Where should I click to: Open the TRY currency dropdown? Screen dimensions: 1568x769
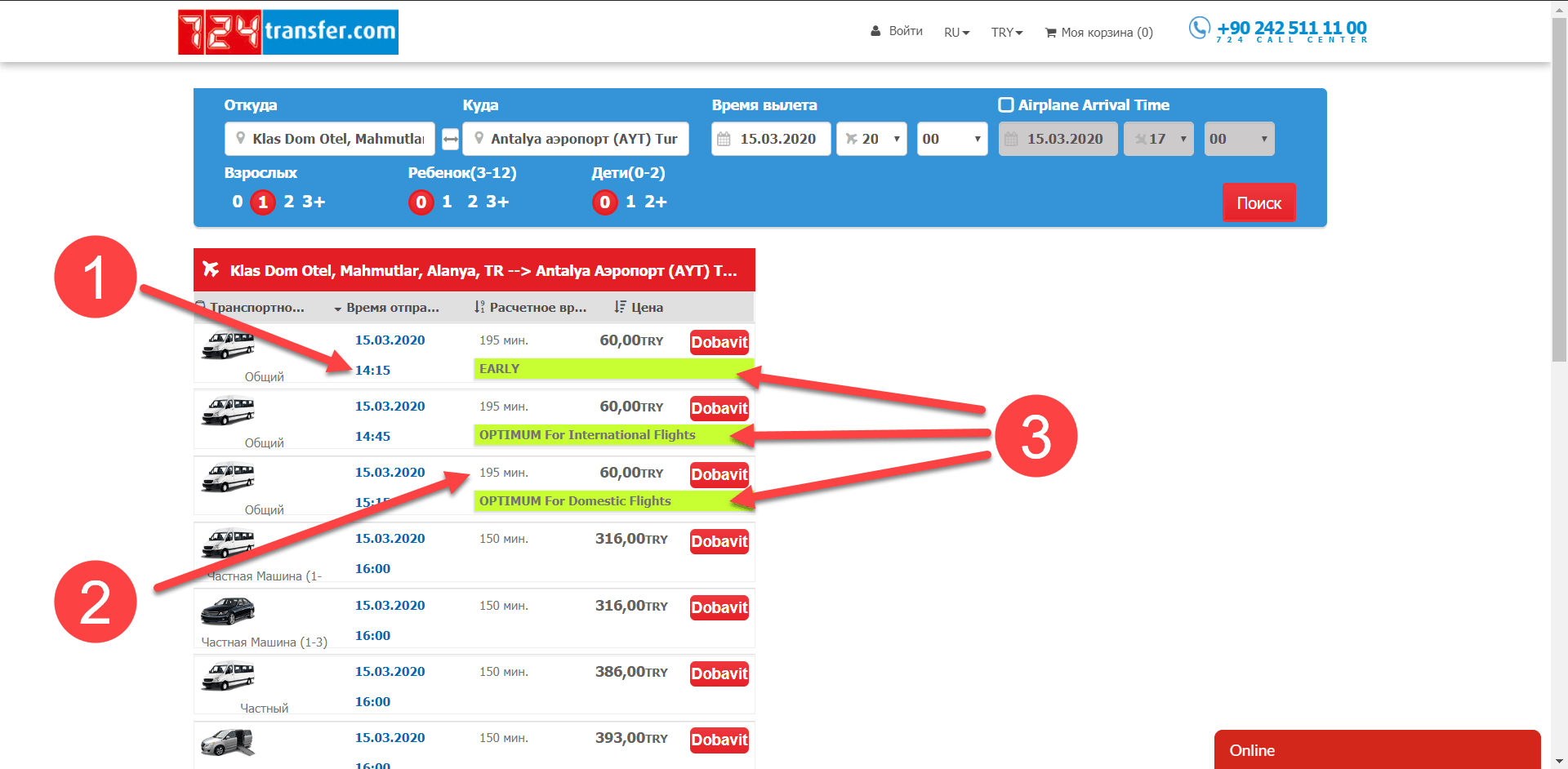pos(1006,33)
